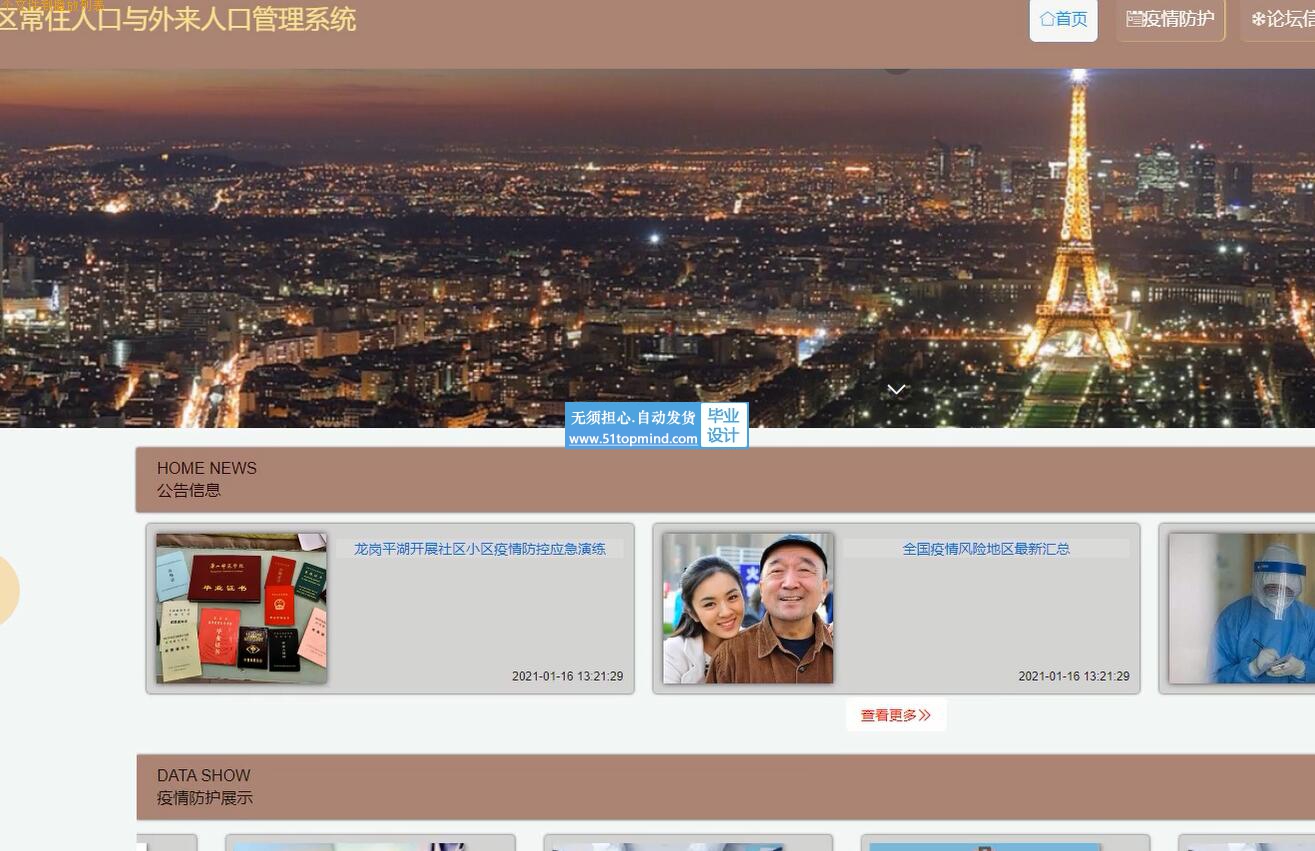The width and height of the screenshot is (1315, 851).
Task: Open the smiling couple photo thumbnail
Action: tap(748, 608)
